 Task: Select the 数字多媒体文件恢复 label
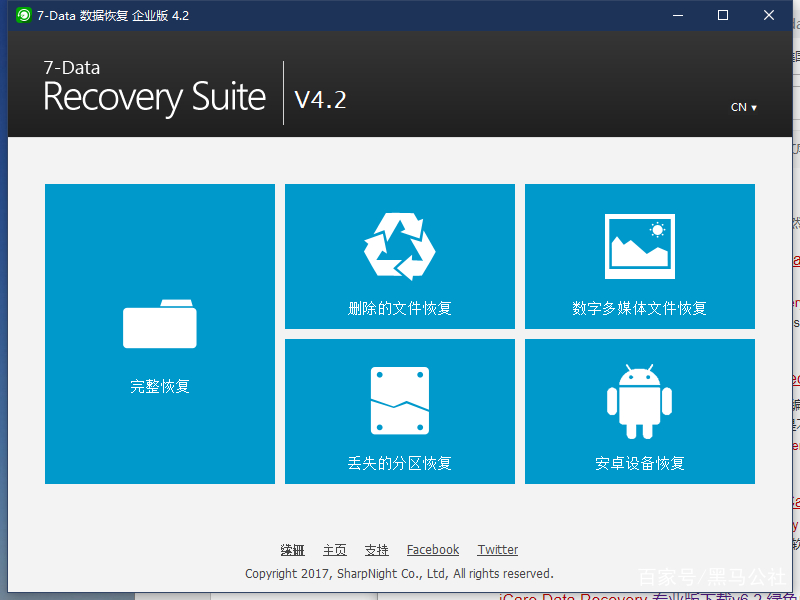tap(639, 308)
